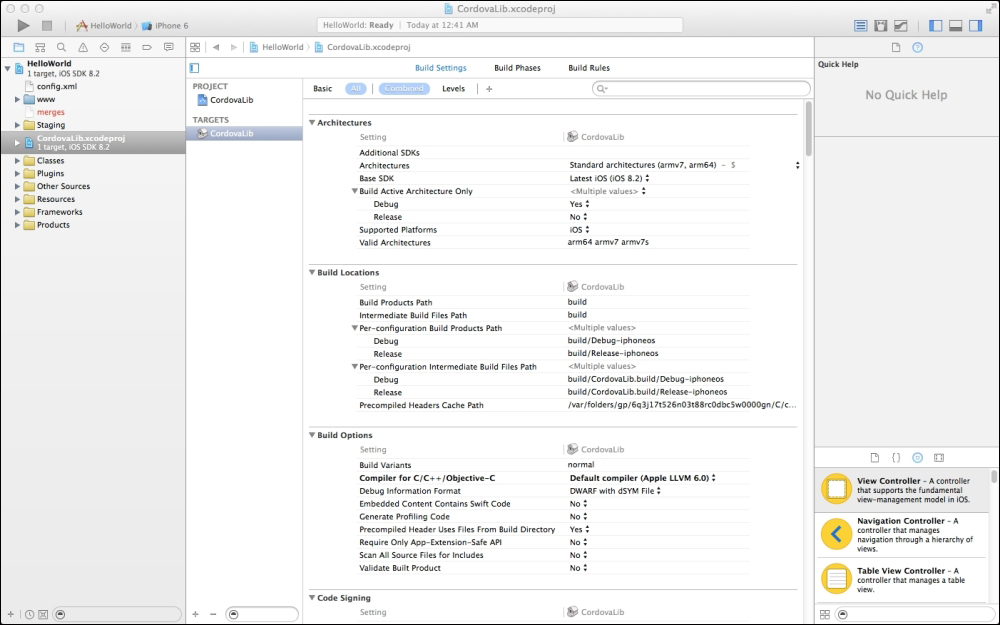Add a build setting with the plus button

point(489,89)
